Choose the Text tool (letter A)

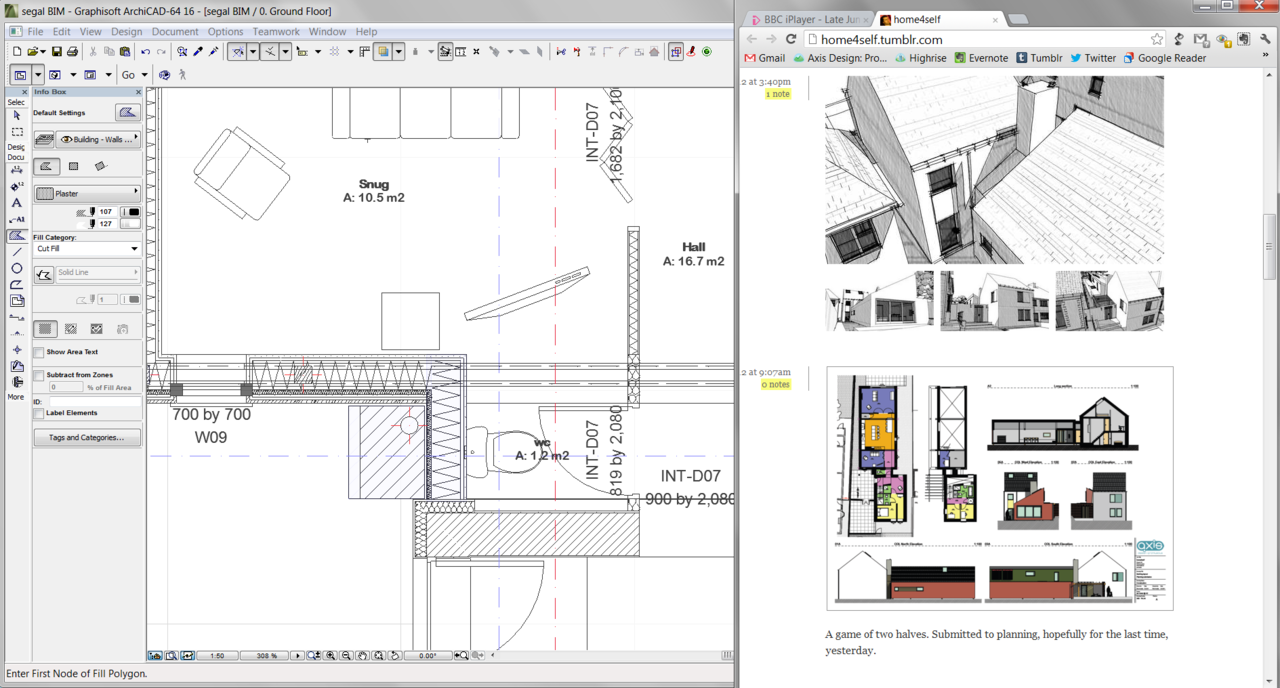point(16,203)
